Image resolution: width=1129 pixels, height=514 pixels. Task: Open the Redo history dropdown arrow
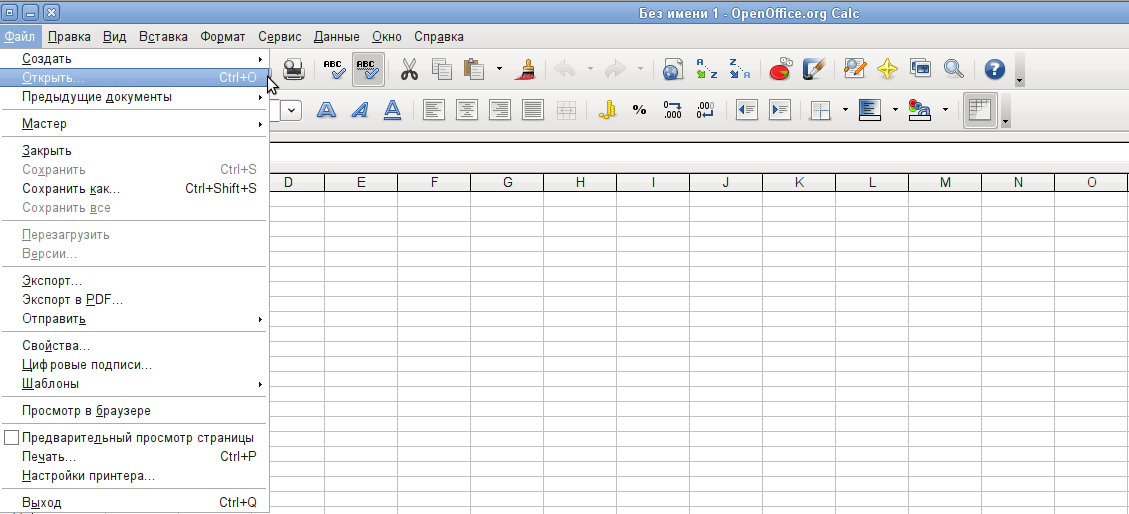[x=640, y=69]
